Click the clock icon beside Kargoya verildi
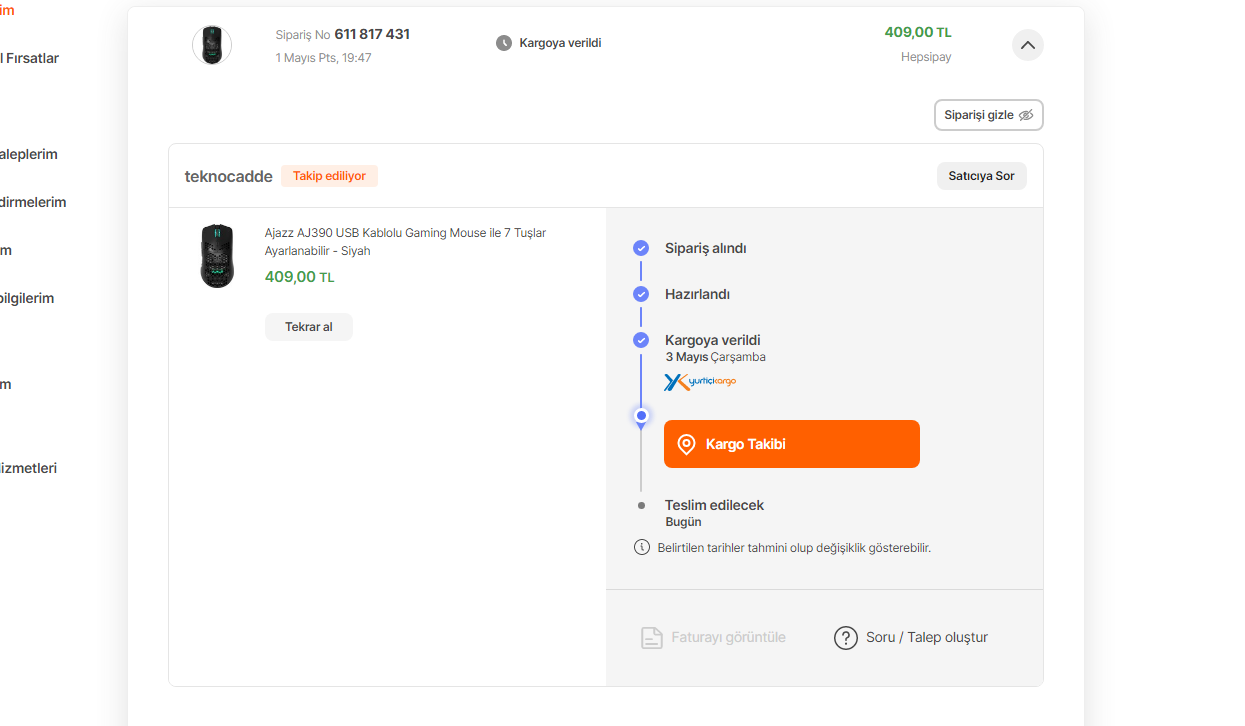1245x726 pixels. click(x=504, y=43)
